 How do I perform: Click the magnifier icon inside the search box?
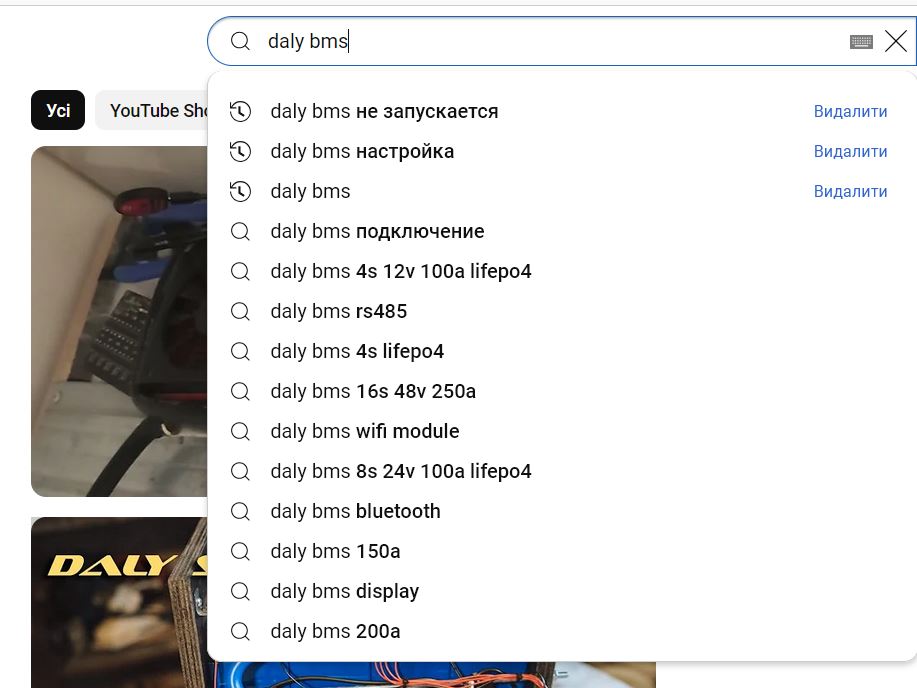coord(240,41)
